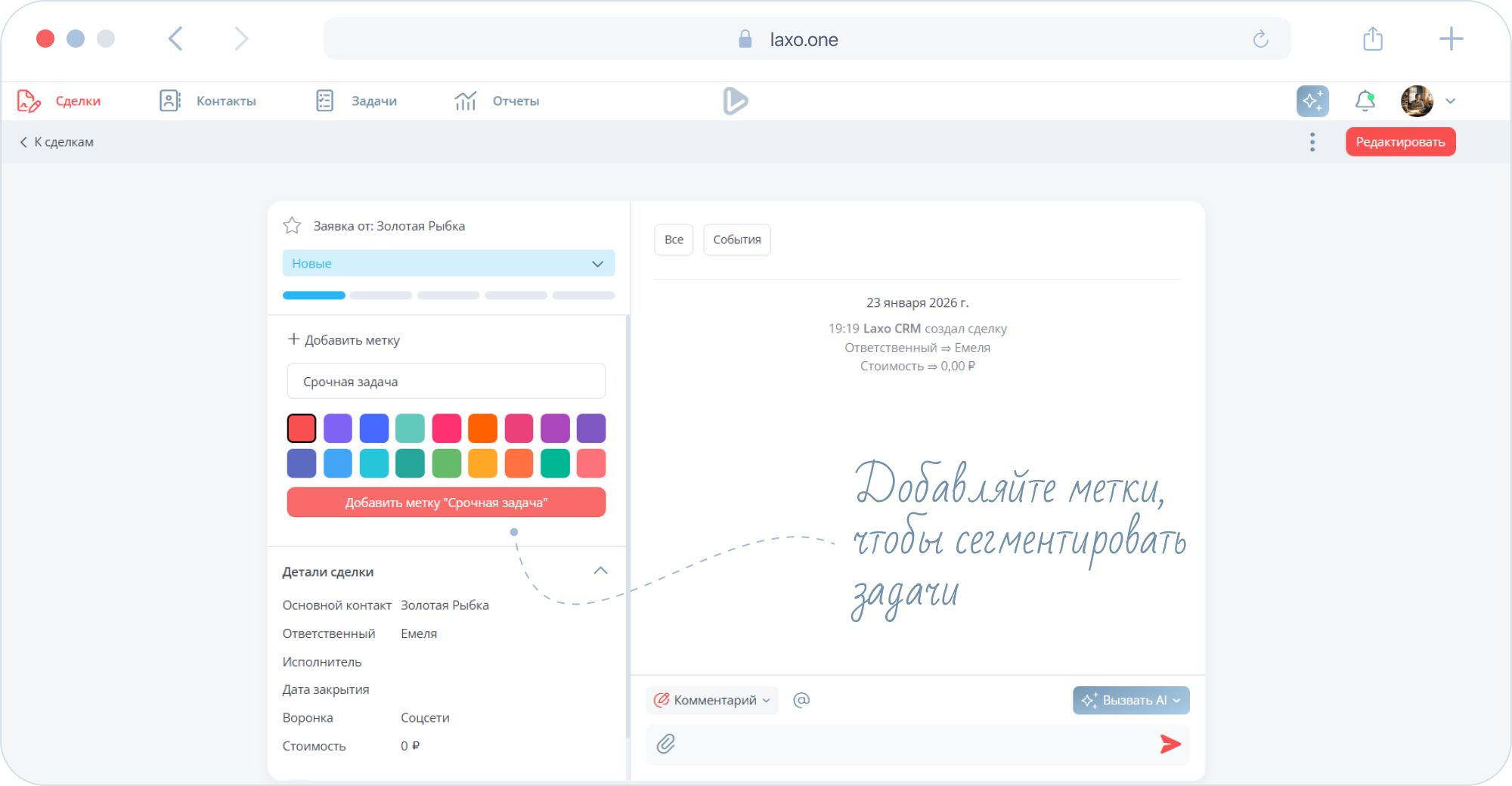Send the comment with arrow icon
This screenshot has height=786, width=1512.
pyautogui.click(x=1170, y=744)
